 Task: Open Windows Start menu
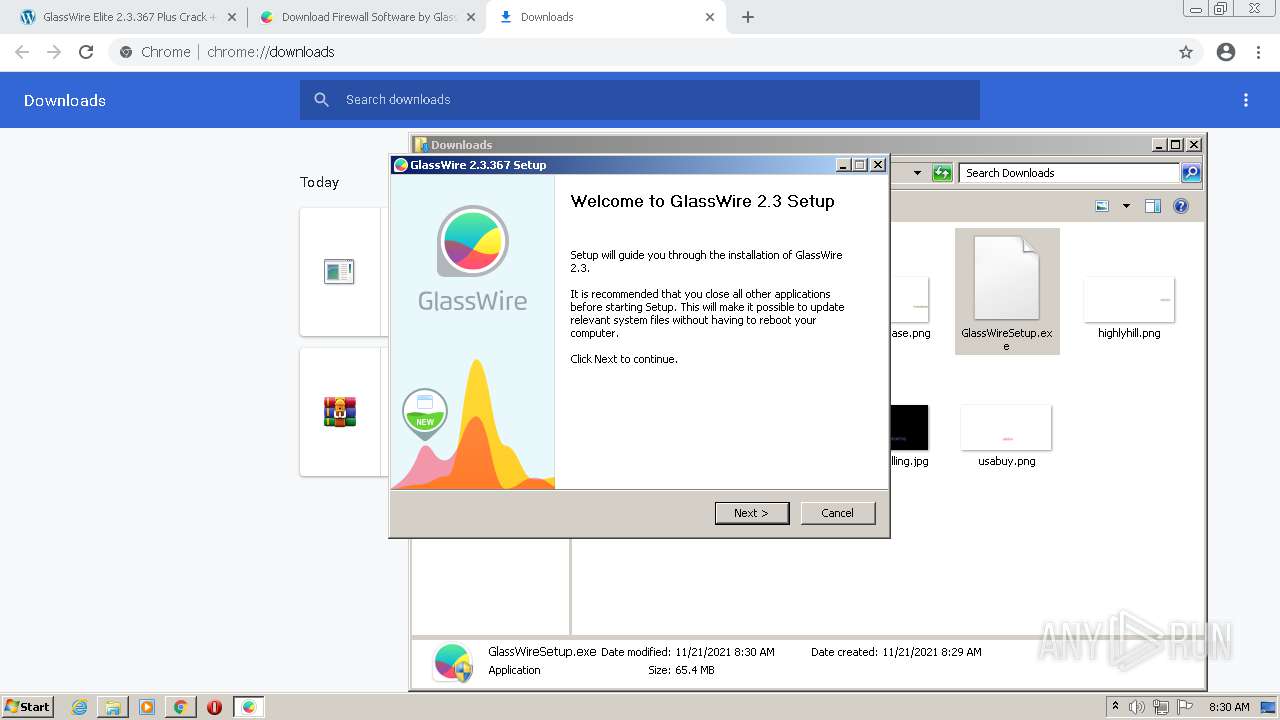pos(28,706)
